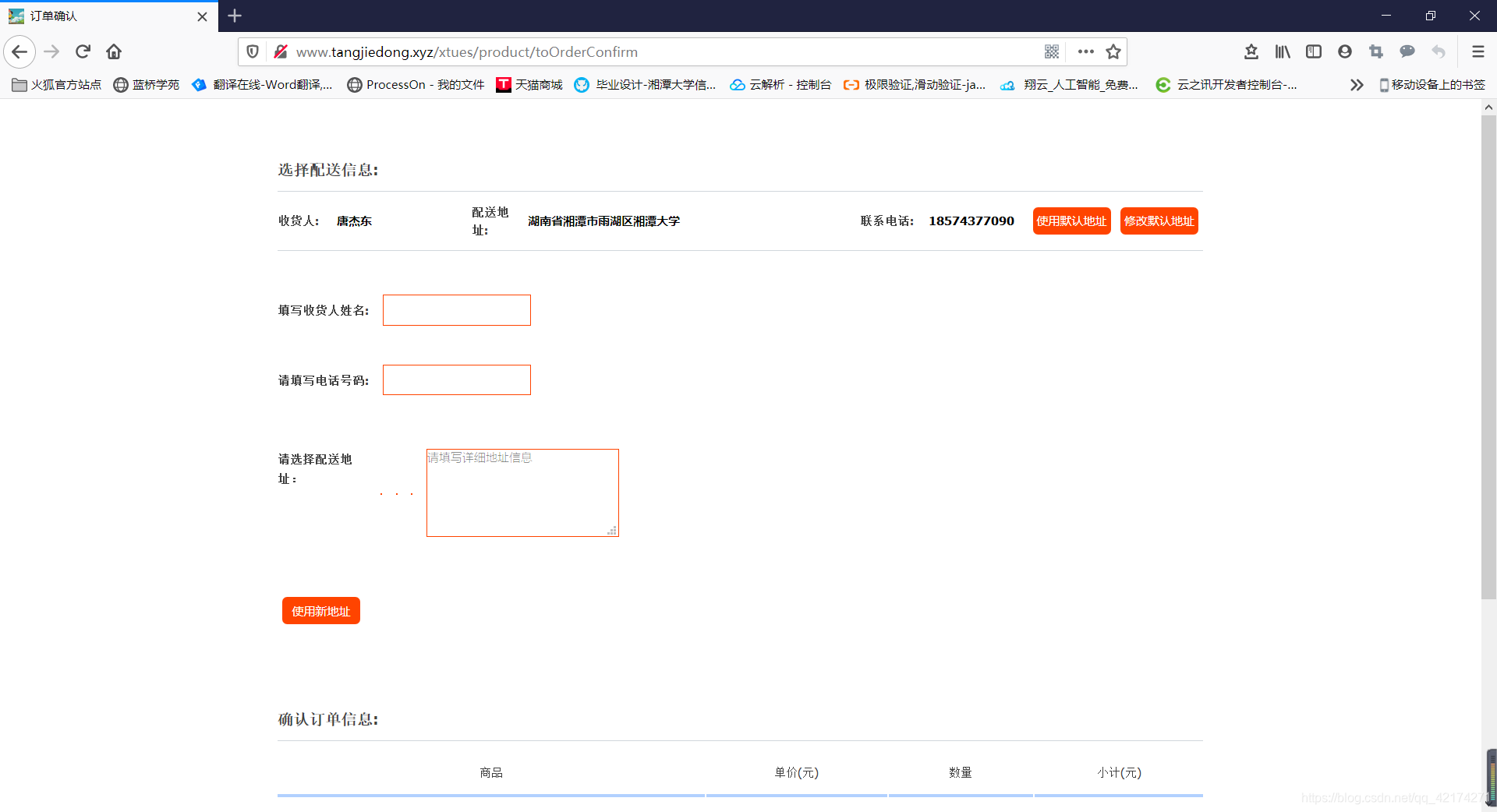
Task: Open the Firefox hamburger menu
Action: pyautogui.click(x=1478, y=52)
